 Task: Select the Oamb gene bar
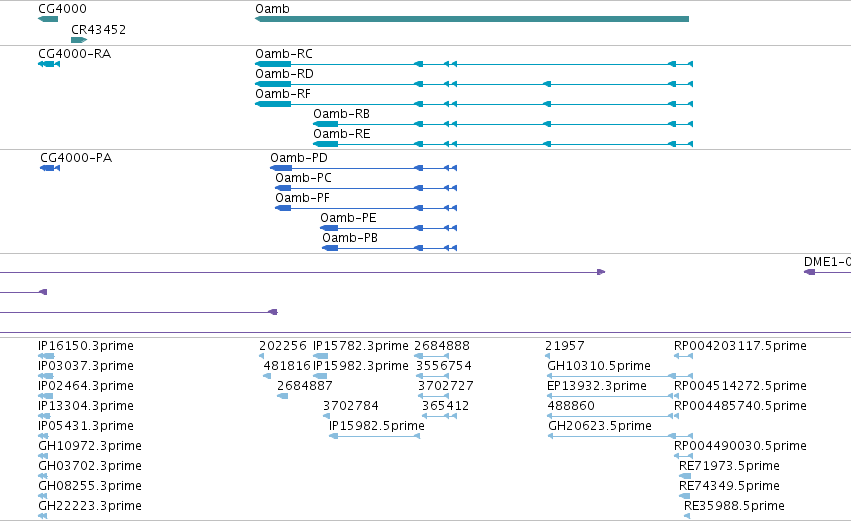point(472,19)
